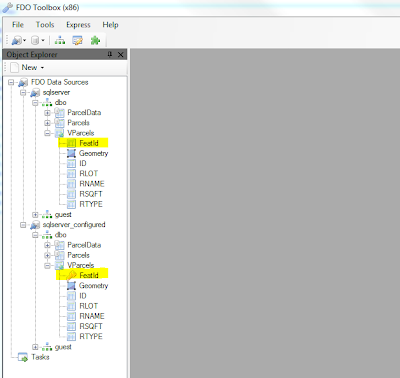Image resolution: width=400 pixels, height=378 pixels.
Task: Collapse VParcels under sqlserver_configured
Action: [x=47, y=266]
